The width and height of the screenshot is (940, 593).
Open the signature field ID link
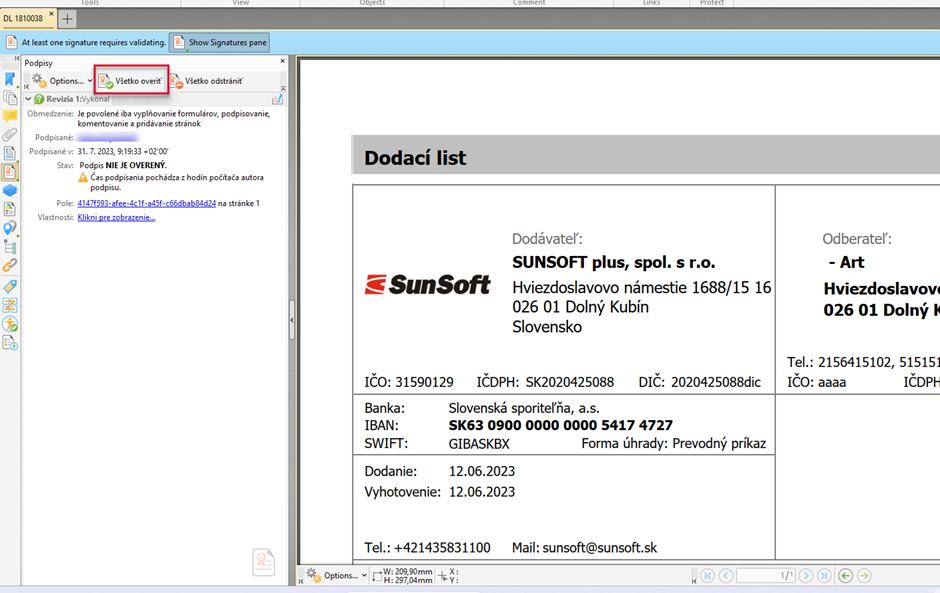[x=146, y=203]
